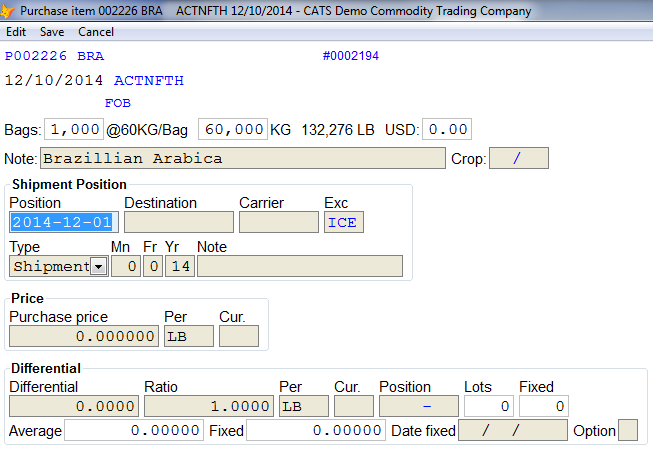Open the Cancel menu
The height and width of the screenshot is (452, 653).
(x=96, y=32)
